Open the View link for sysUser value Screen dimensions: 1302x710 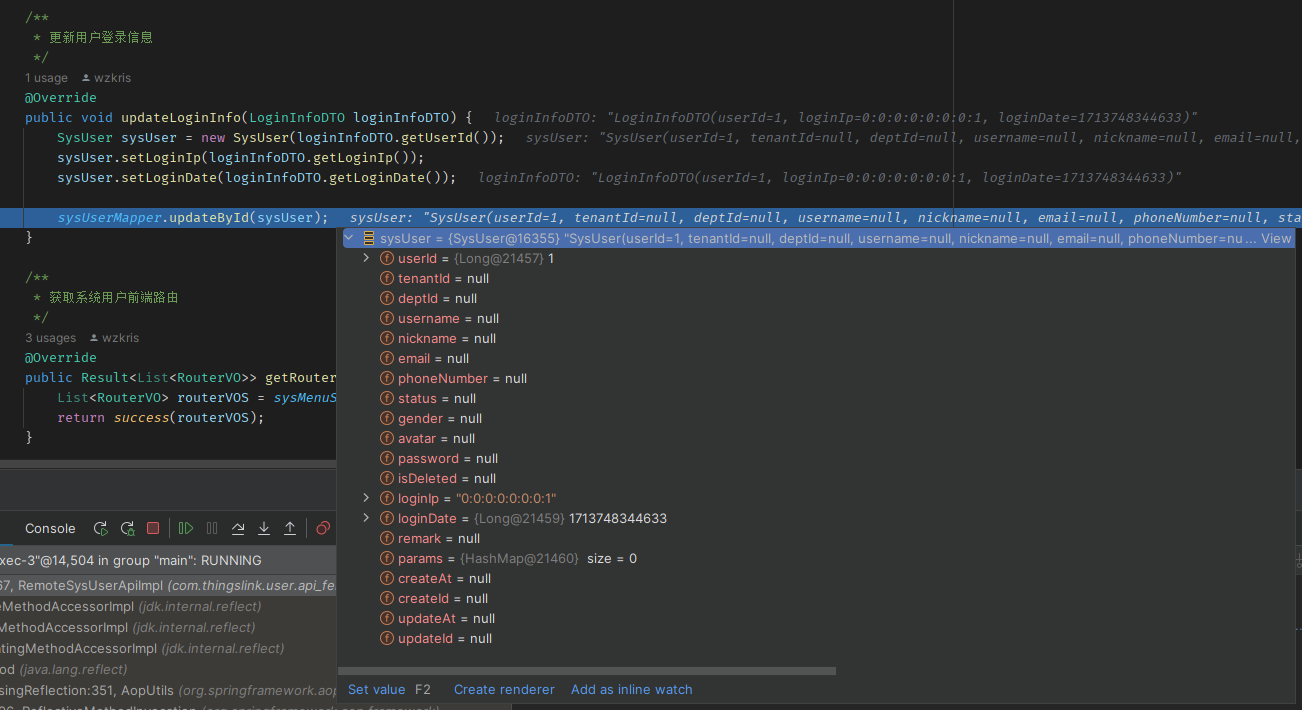tap(1276, 238)
